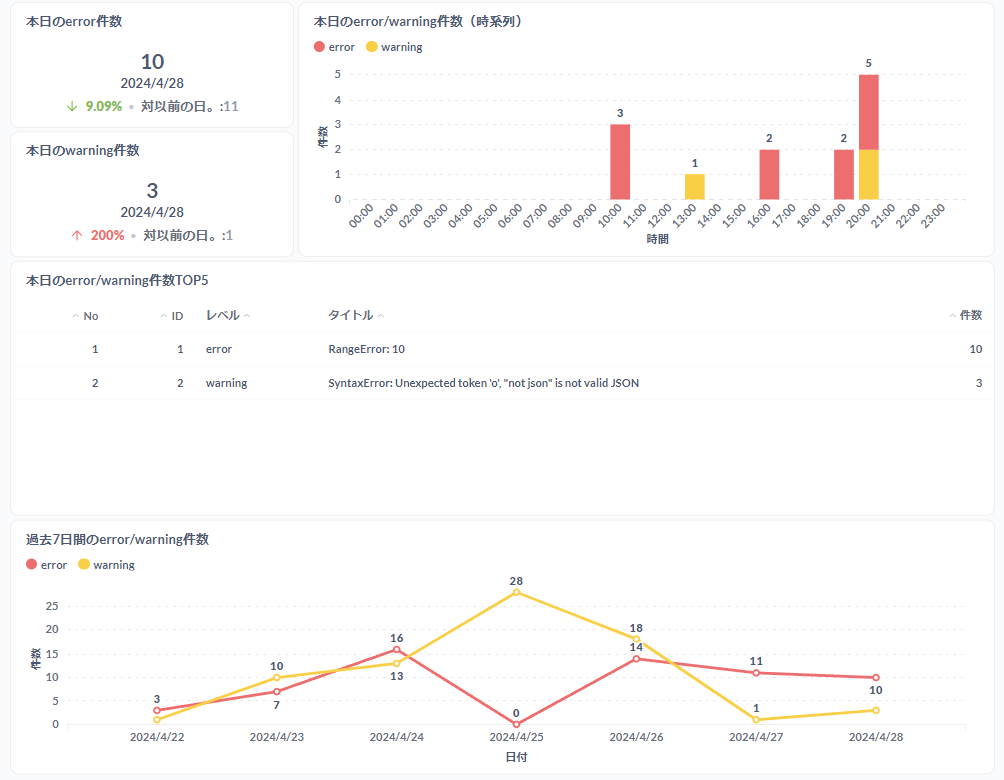Select the warning point labeled 28 on 2024/4/25

[x=516, y=592]
